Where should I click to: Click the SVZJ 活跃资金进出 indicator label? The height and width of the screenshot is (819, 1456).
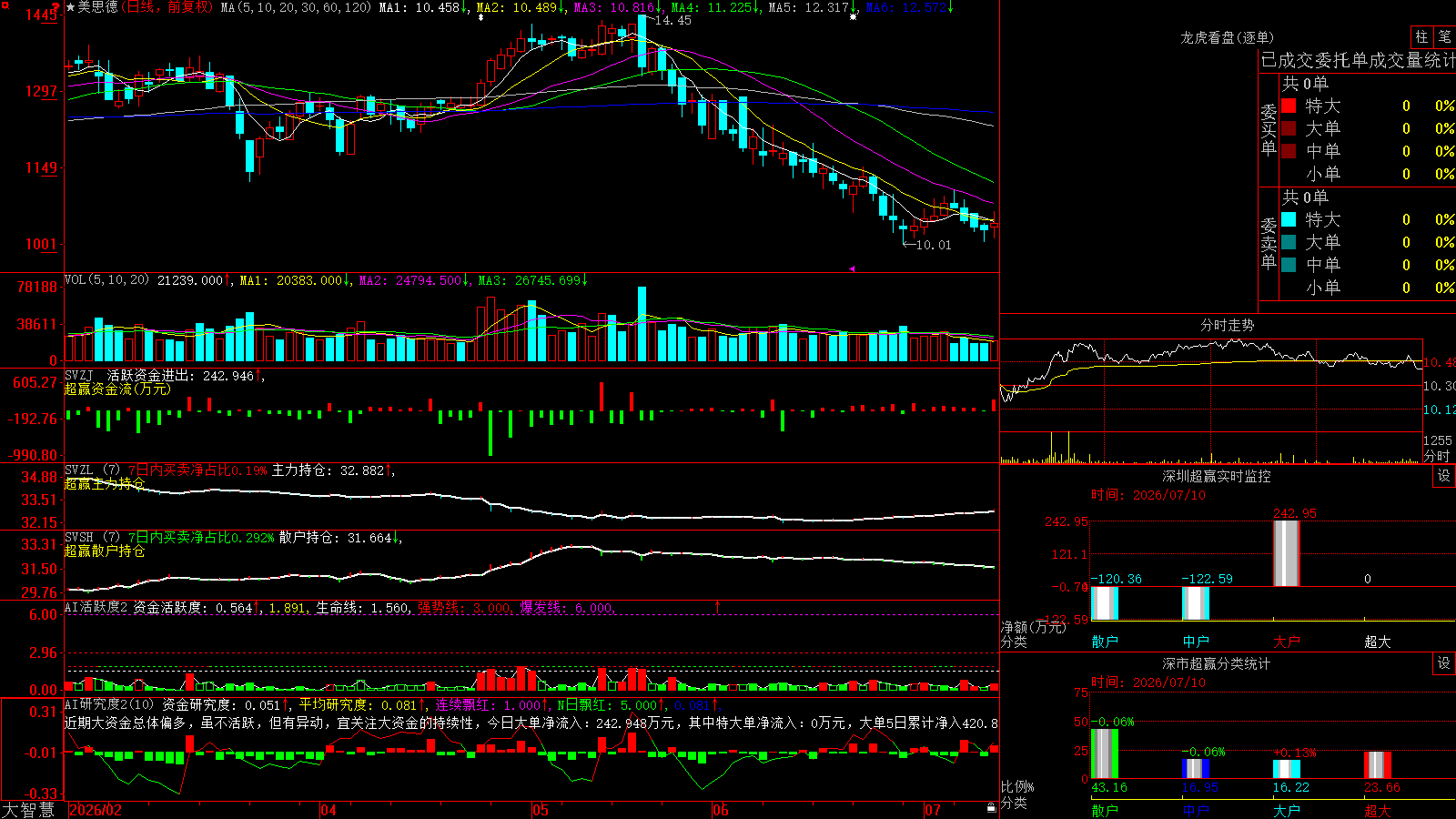click(x=129, y=375)
